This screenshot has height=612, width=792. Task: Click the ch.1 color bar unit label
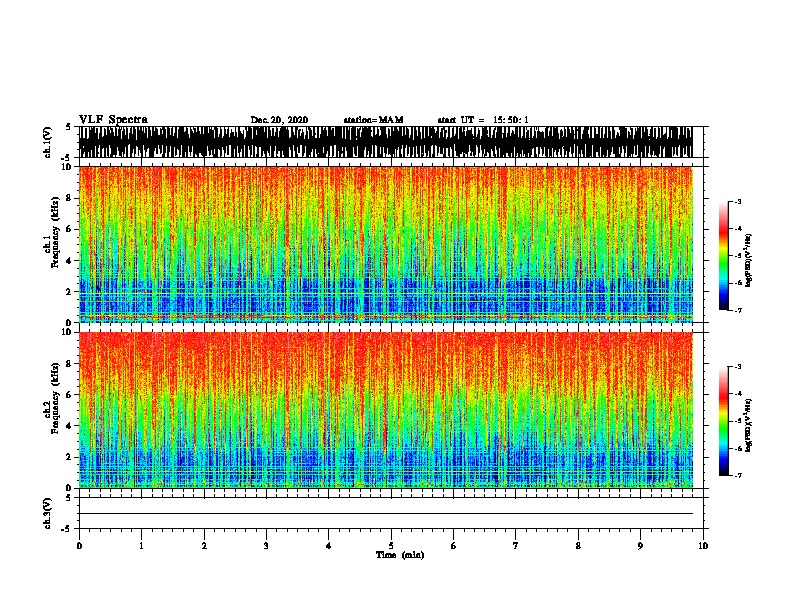[x=749, y=260]
